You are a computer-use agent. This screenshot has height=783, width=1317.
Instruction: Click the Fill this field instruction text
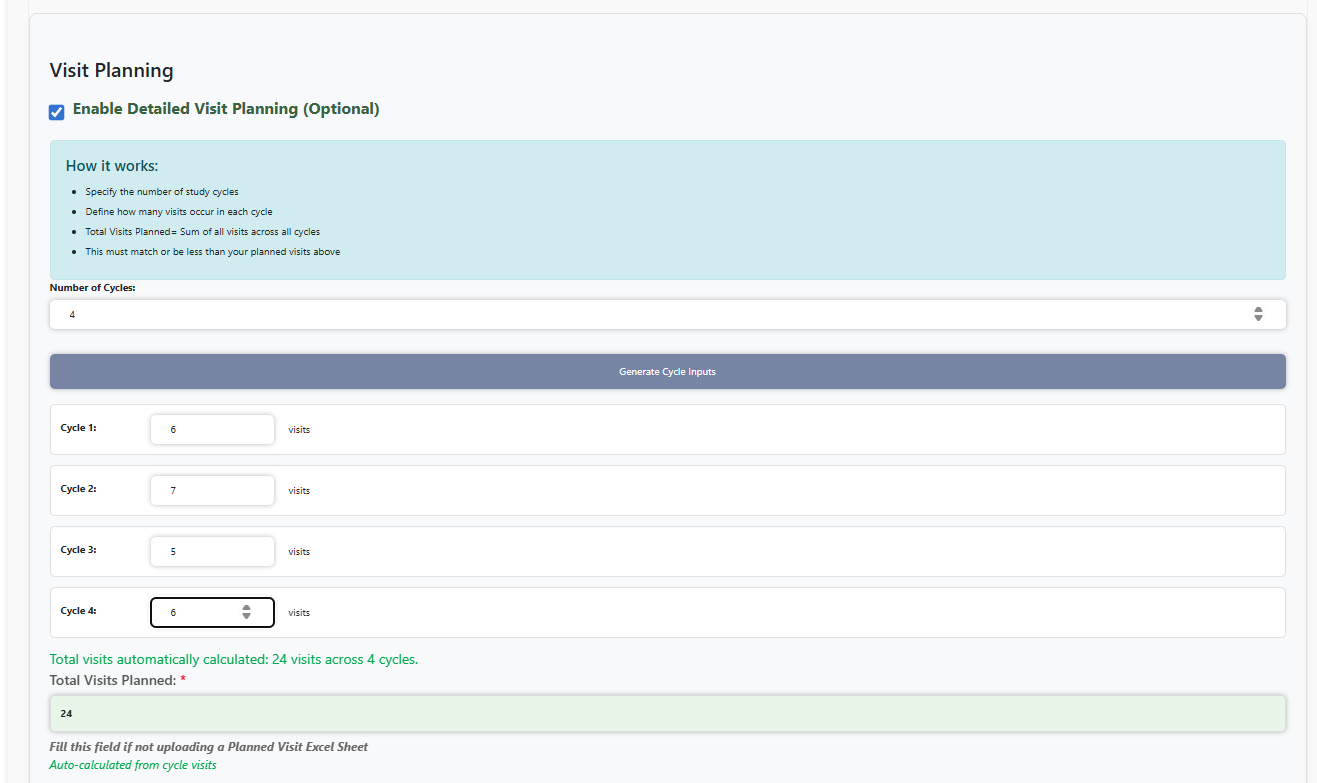pos(210,746)
